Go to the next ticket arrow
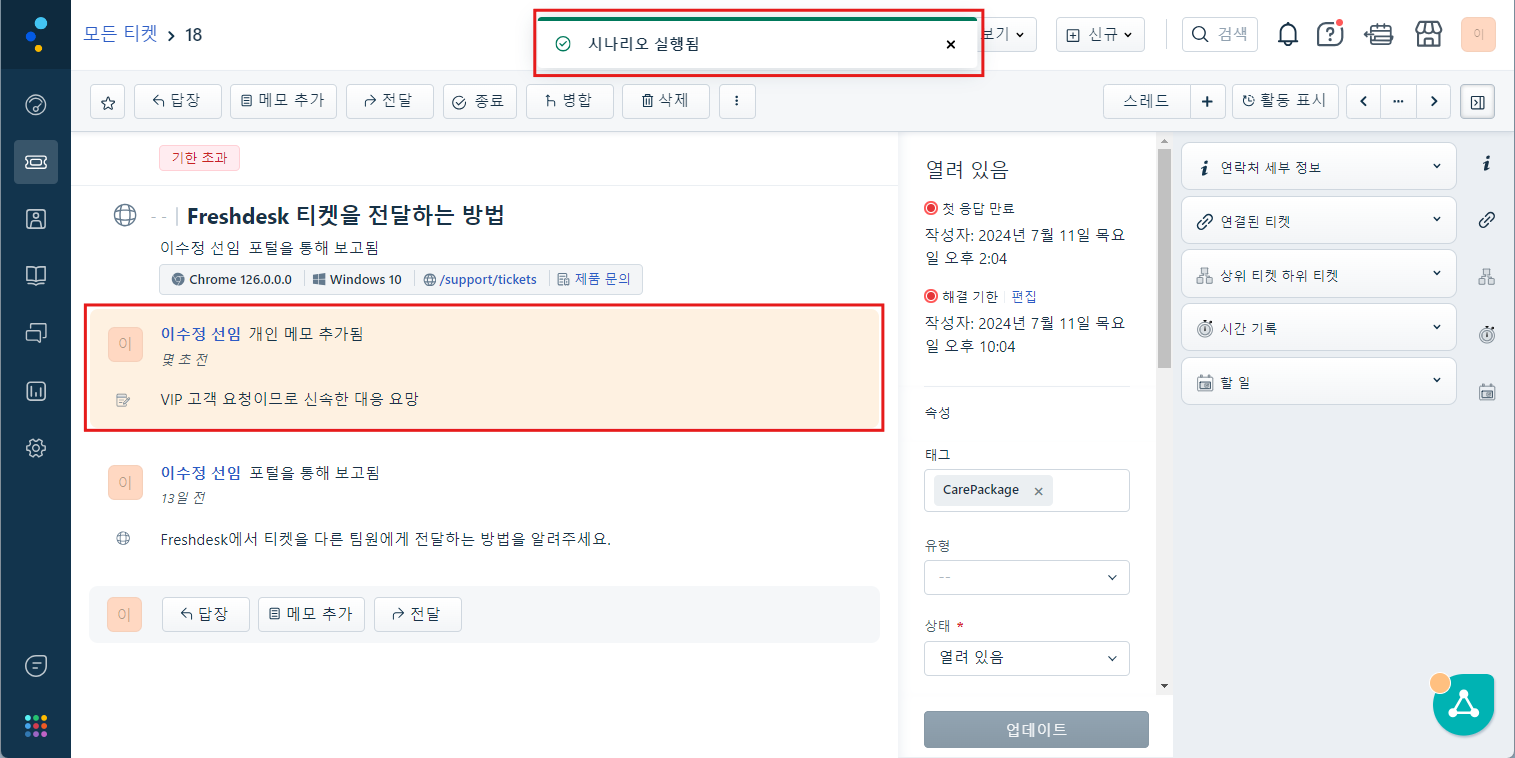This screenshot has height=758, width=1515. (x=1434, y=101)
